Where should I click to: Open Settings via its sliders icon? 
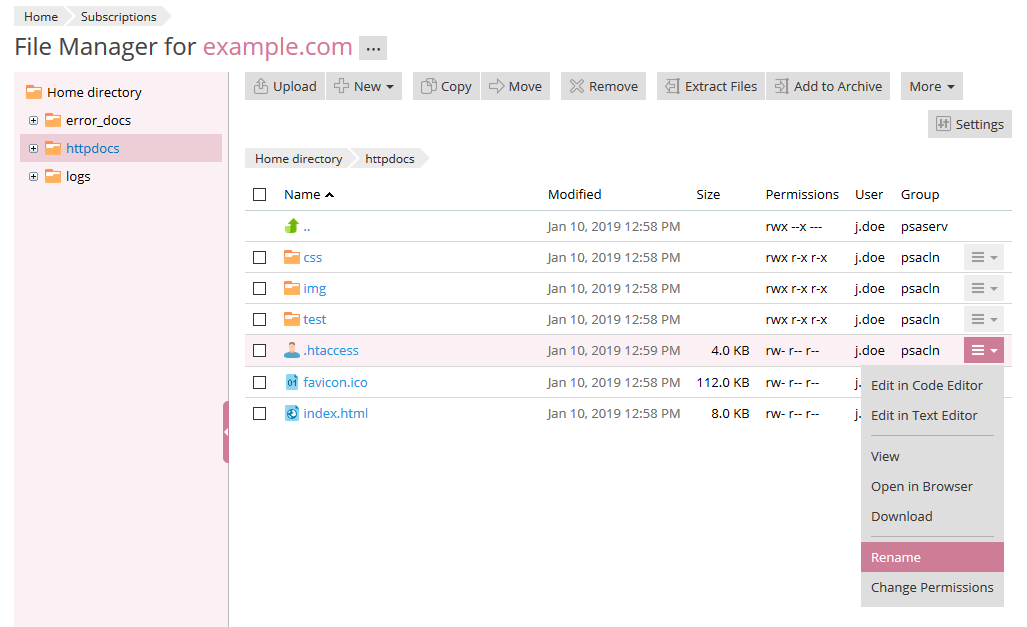coord(943,124)
